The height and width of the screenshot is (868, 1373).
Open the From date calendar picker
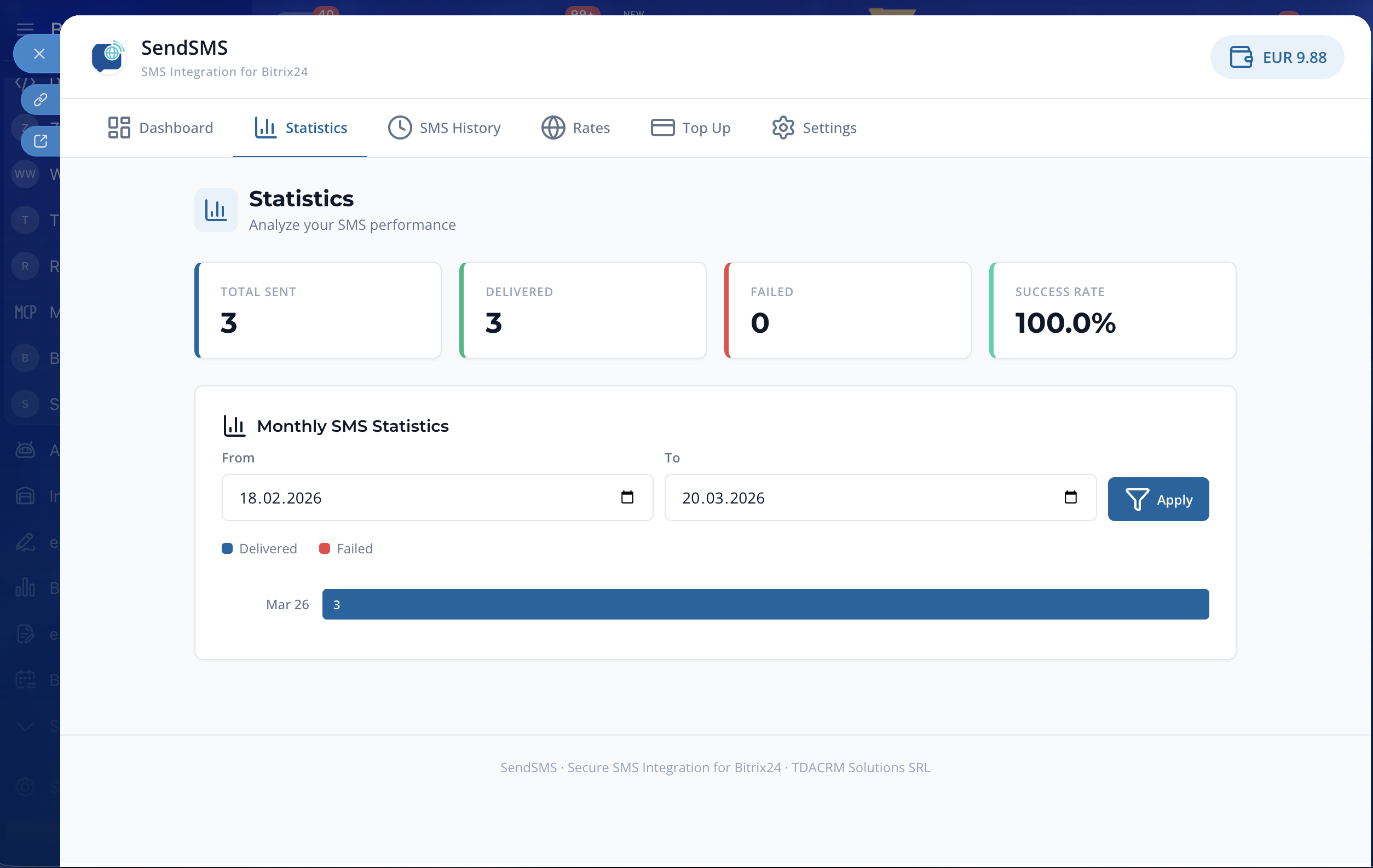pyautogui.click(x=627, y=497)
